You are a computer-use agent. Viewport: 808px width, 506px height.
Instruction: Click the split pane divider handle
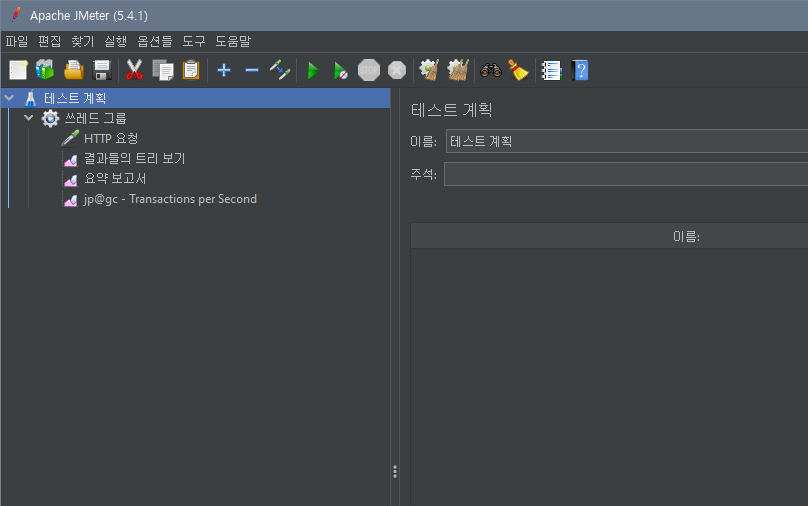[395, 471]
